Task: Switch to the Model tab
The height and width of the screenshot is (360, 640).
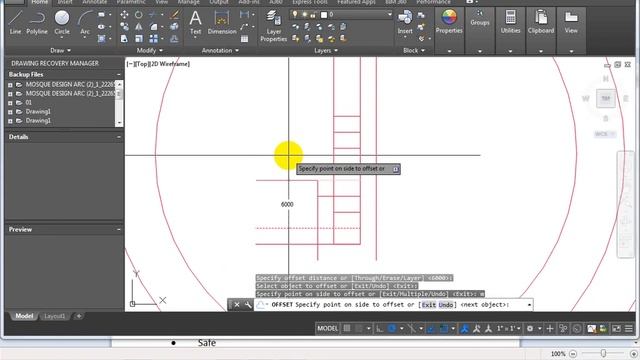Action: 24,316
